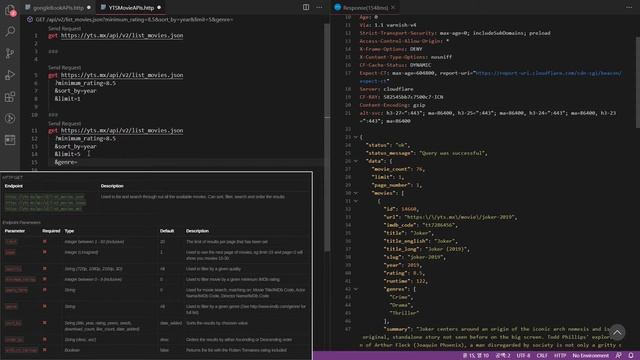Collapse the root JSON object at line 23
Viewport: 640px width, 360px height.
coord(356,137)
